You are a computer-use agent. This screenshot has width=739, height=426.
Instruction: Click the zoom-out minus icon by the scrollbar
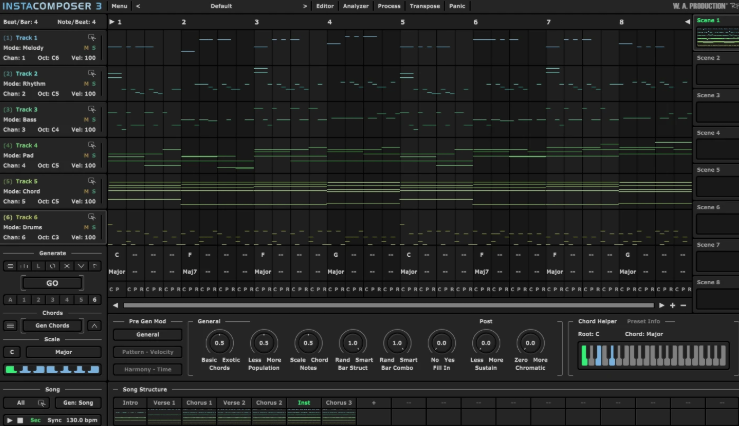pos(683,305)
